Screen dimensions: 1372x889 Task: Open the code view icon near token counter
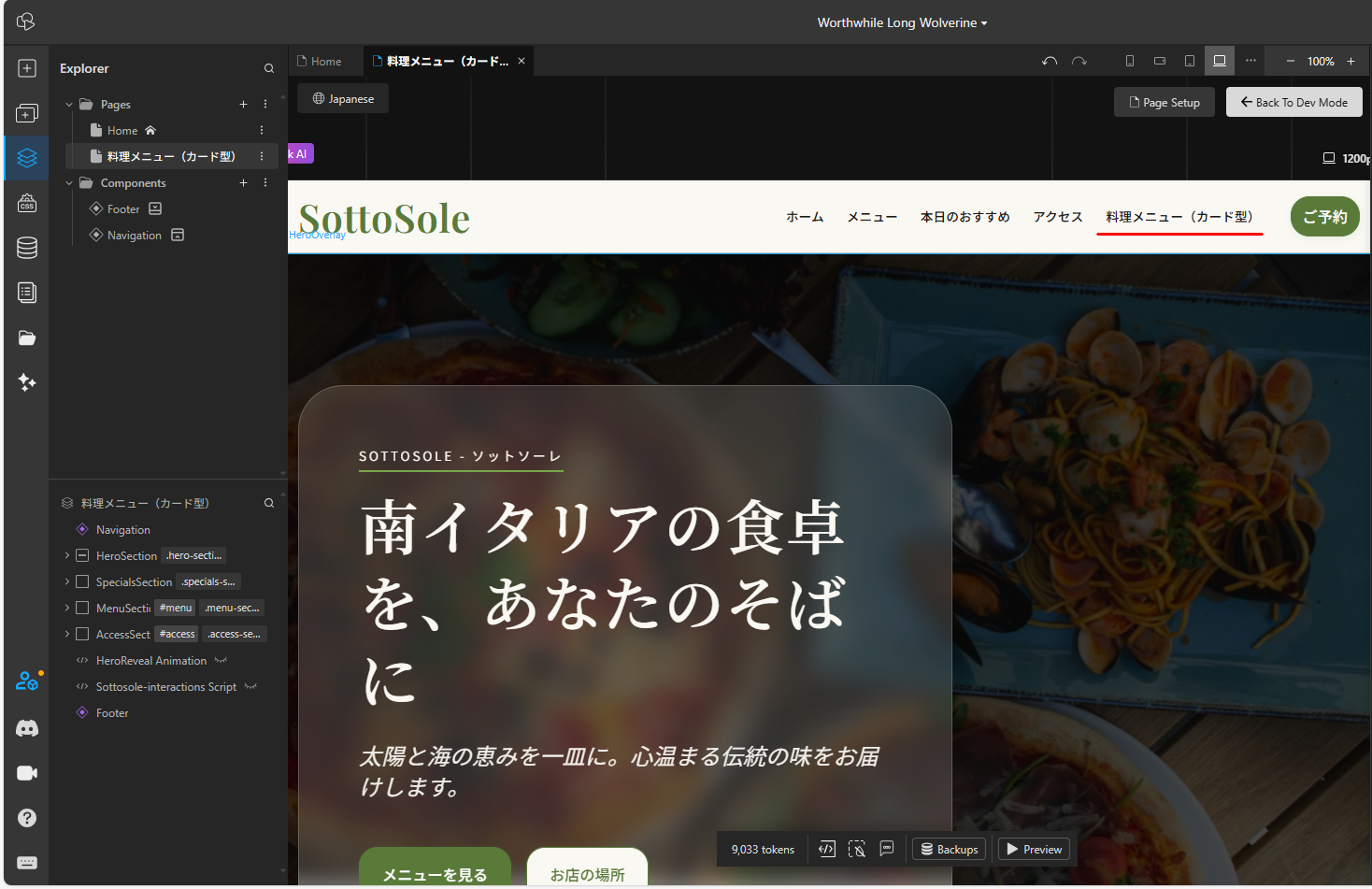click(826, 849)
